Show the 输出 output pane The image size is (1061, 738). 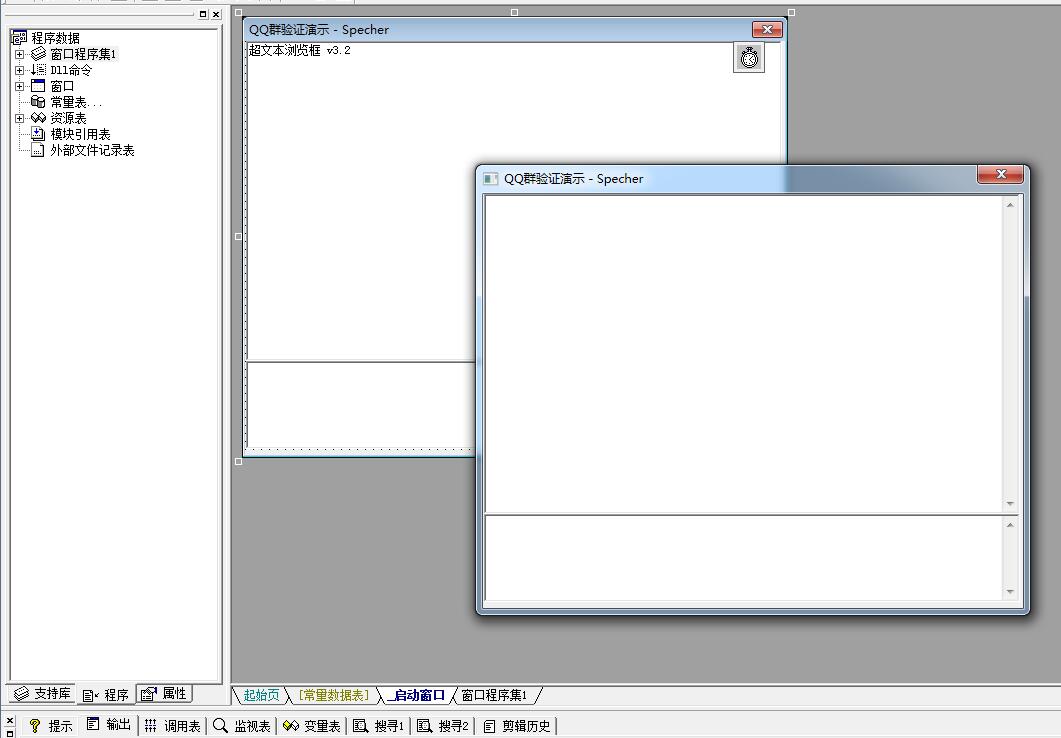click(x=109, y=726)
